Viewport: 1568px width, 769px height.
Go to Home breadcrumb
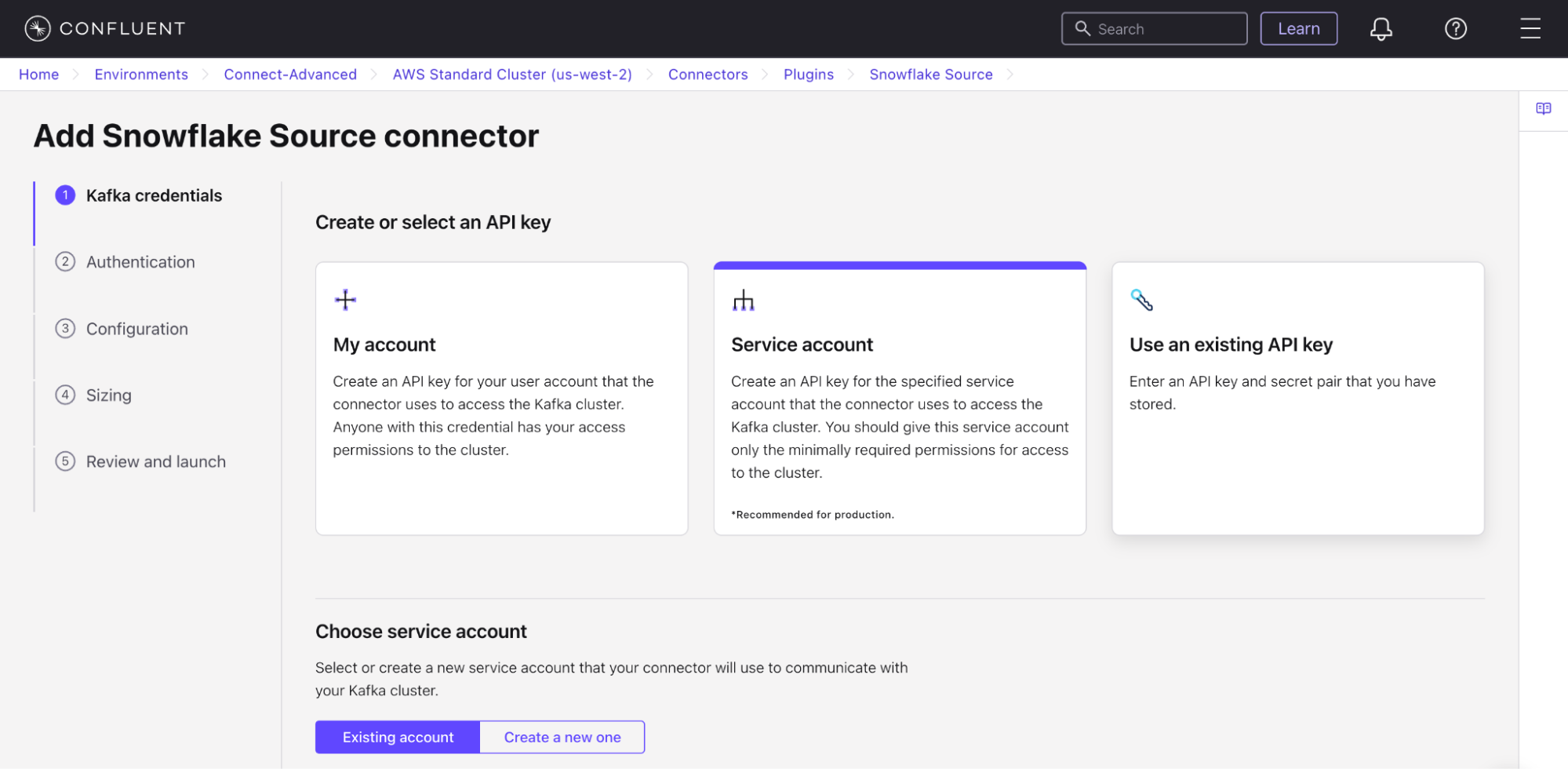[38, 75]
